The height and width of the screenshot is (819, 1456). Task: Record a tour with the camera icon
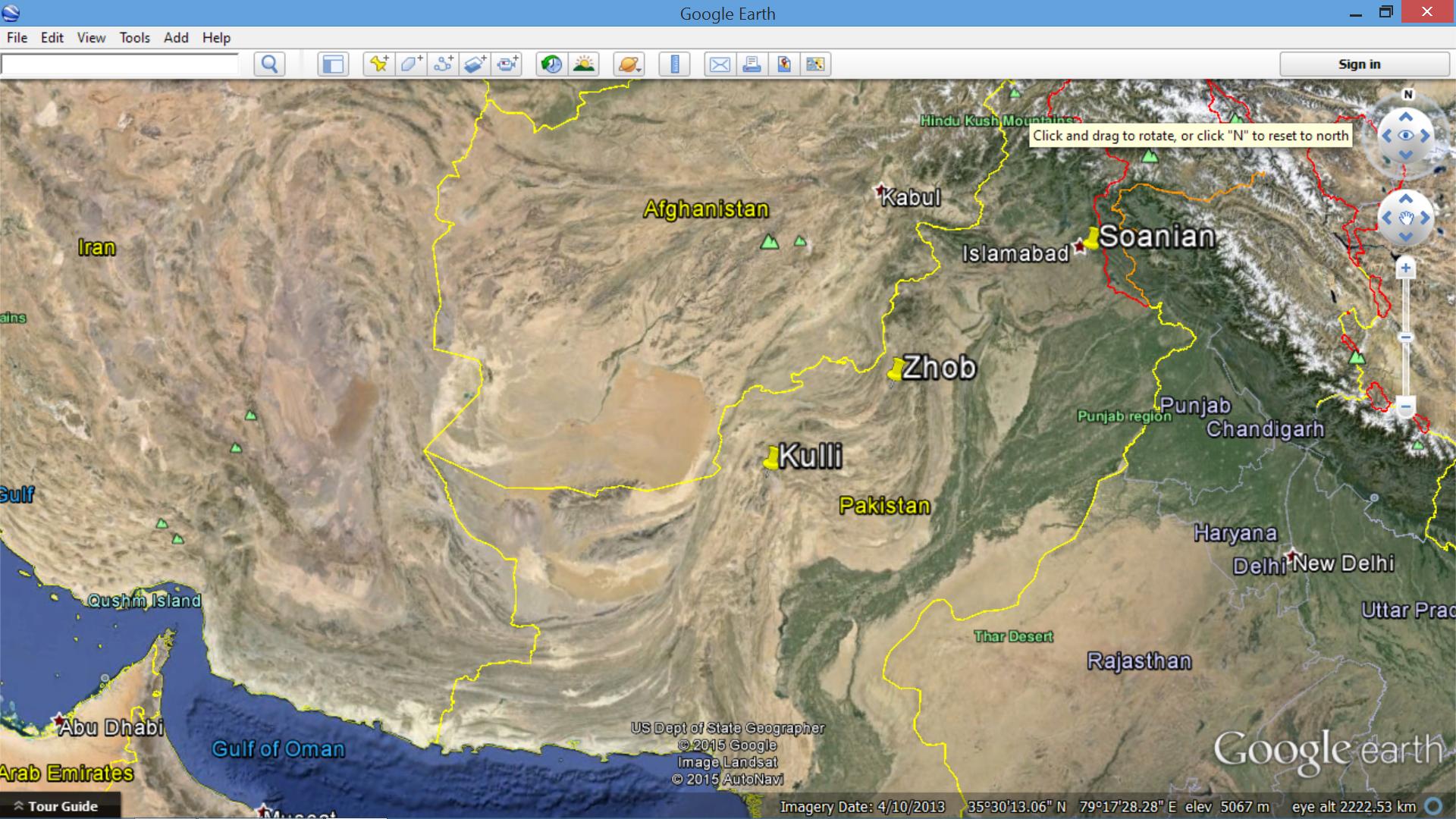[507, 64]
